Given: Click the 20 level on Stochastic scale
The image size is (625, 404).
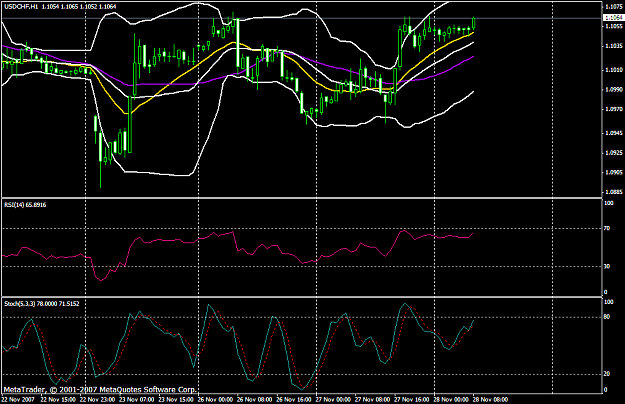Looking at the screenshot, I should [x=607, y=374].
